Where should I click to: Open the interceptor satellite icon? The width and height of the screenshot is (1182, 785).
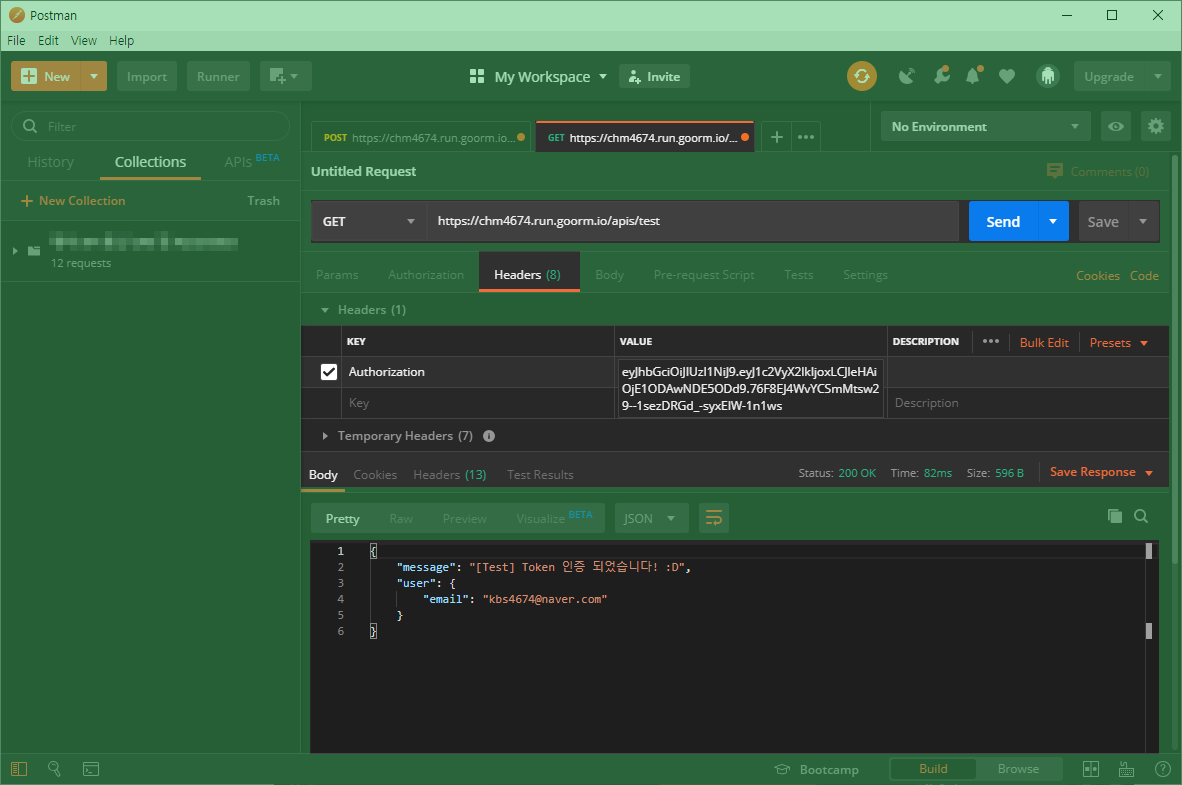point(907,76)
